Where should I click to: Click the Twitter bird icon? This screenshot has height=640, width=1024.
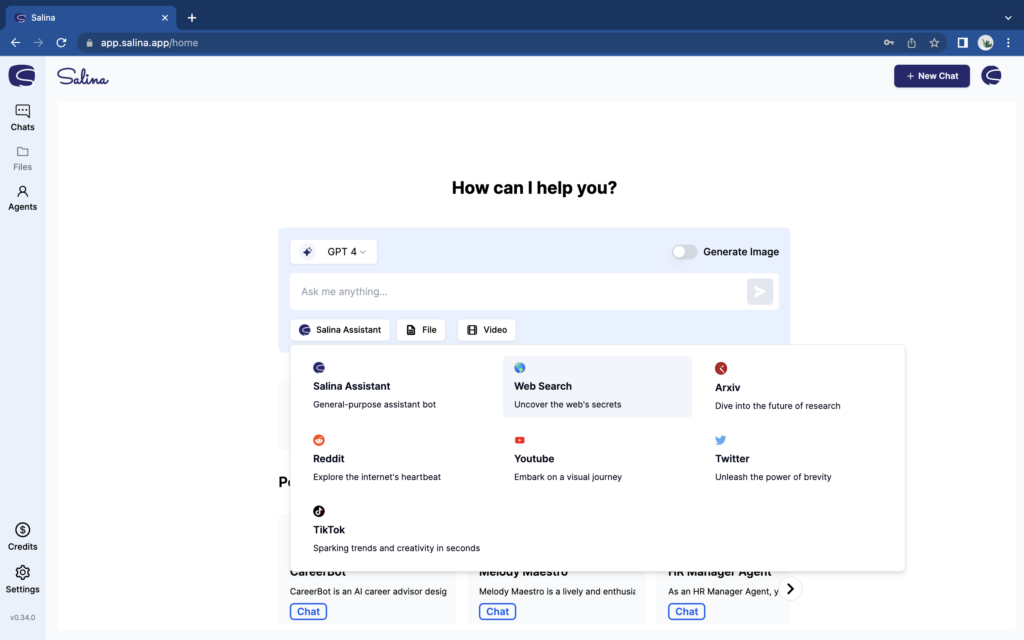720,440
